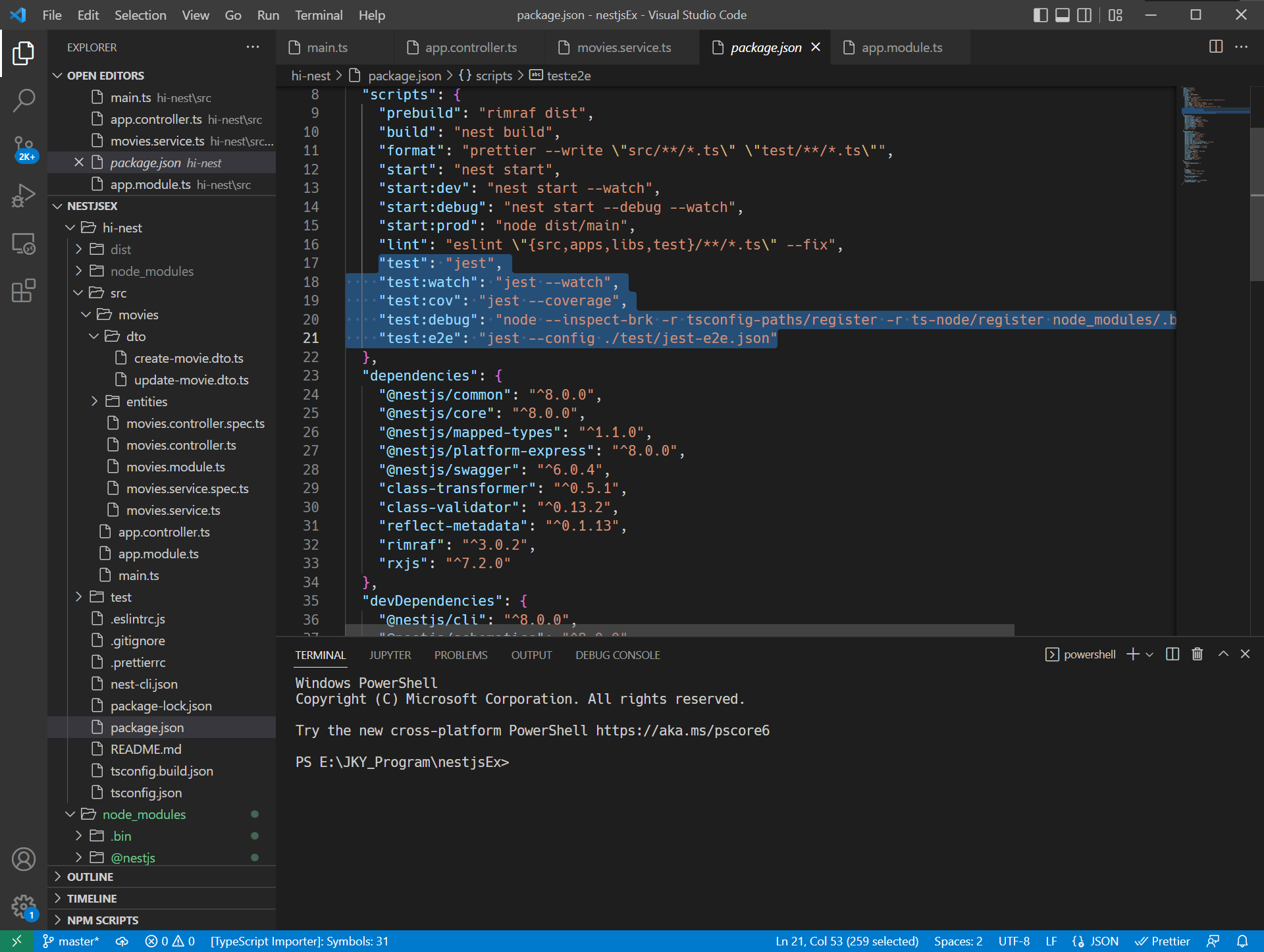Open Remote Explorer in activity bar
Screen dimensions: 1264x952
24,244
